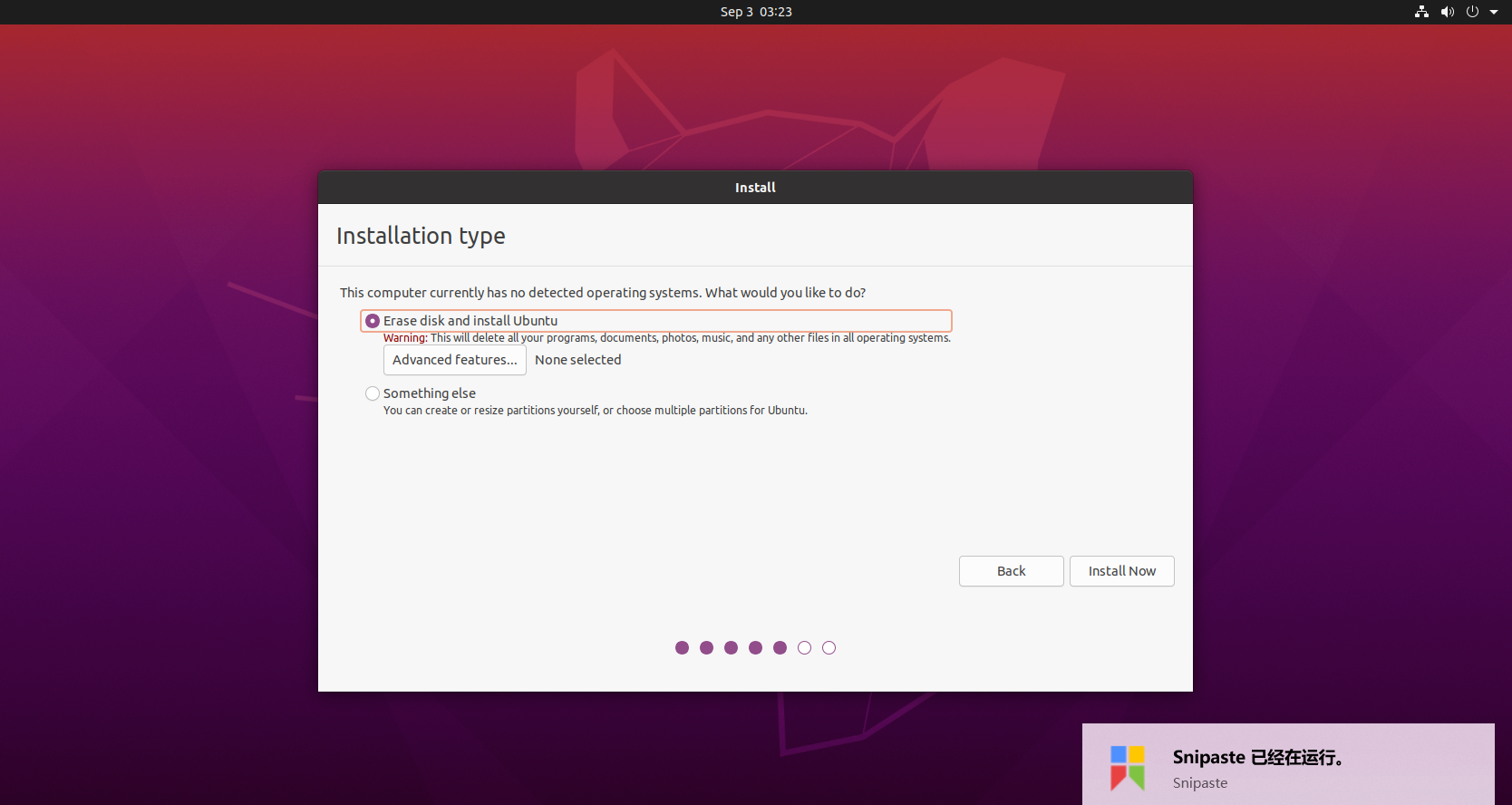Viewport: 1512px width, 805px height.
Task: Open Advanced features dialog
Action: 455,360
